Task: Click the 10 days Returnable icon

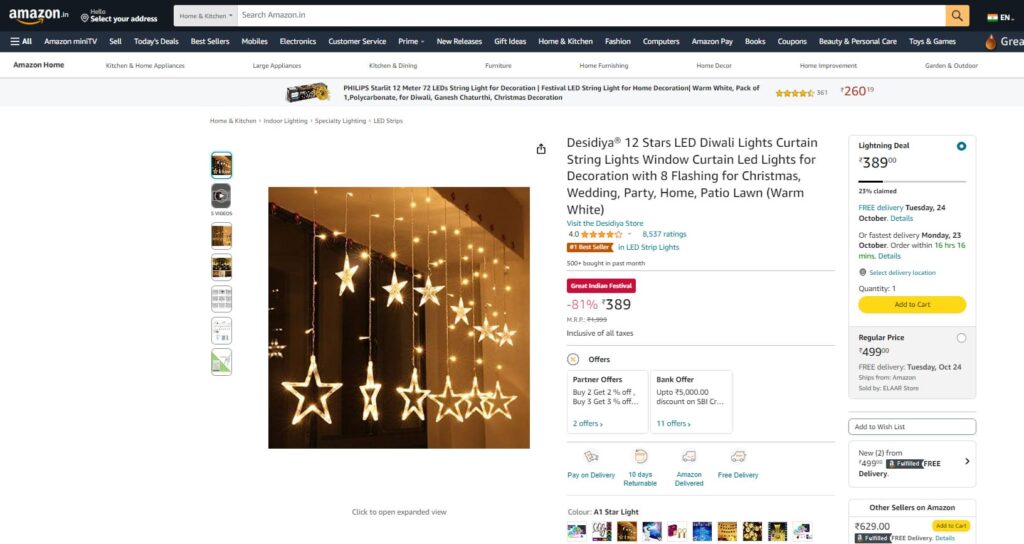Action: [641, 456]
